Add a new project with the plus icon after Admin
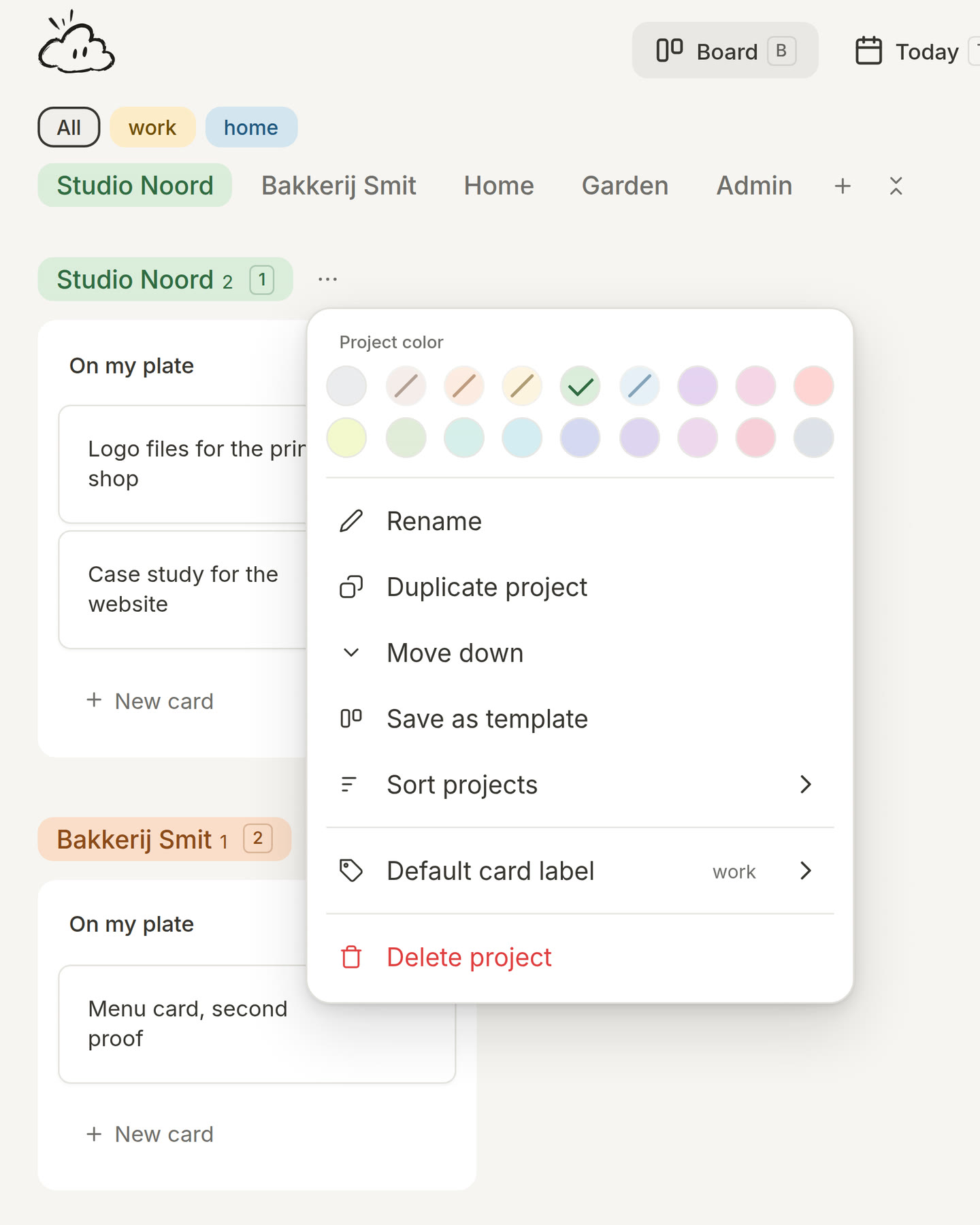The image size is (980, 1225). pyautogui.click(x=843, y=186)
